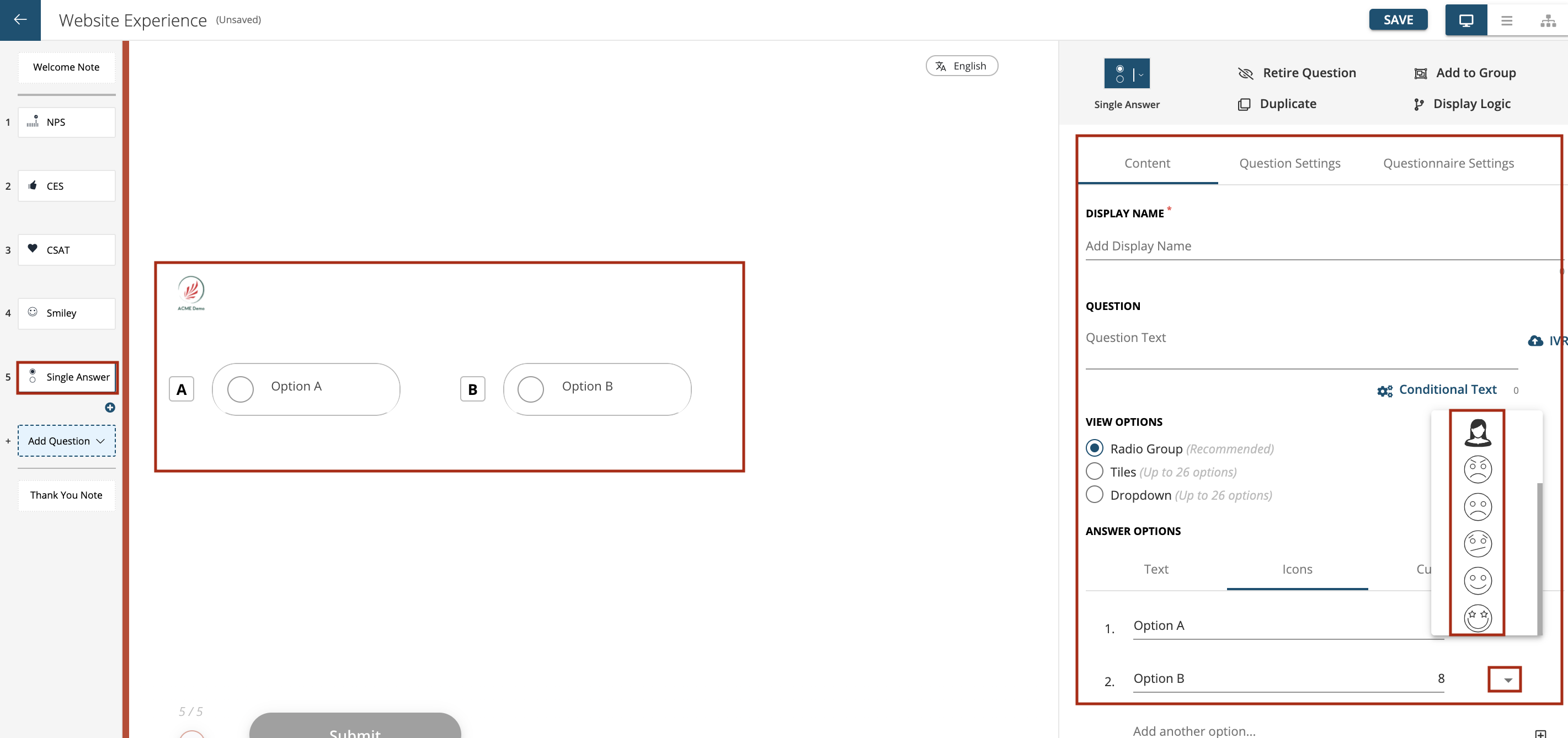Screen dimensions: 1568x738
Task: Click the IVR cloud upload icon
Action: pos(1535,341)
